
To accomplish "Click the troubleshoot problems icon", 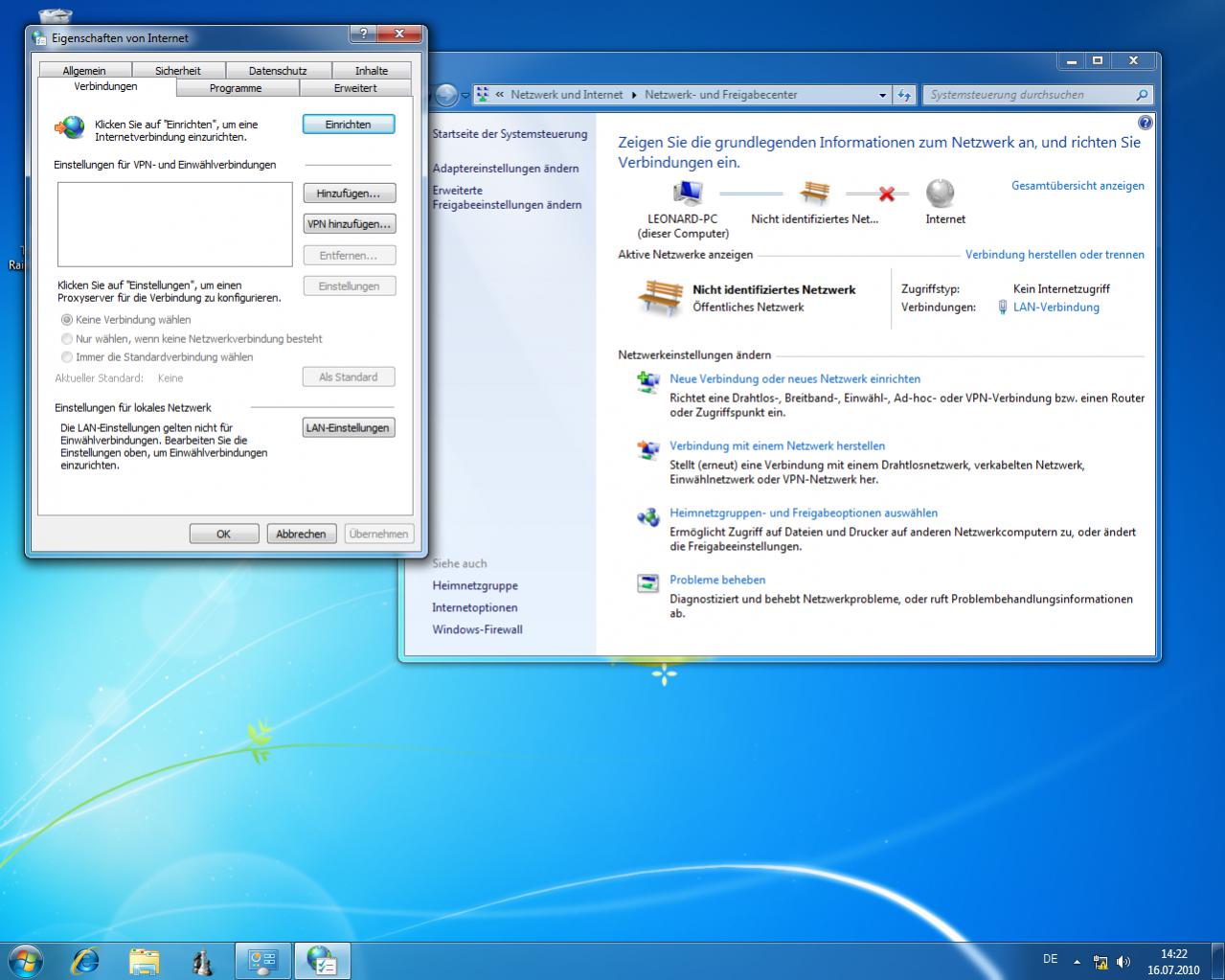I will click(x=648, y=583).
